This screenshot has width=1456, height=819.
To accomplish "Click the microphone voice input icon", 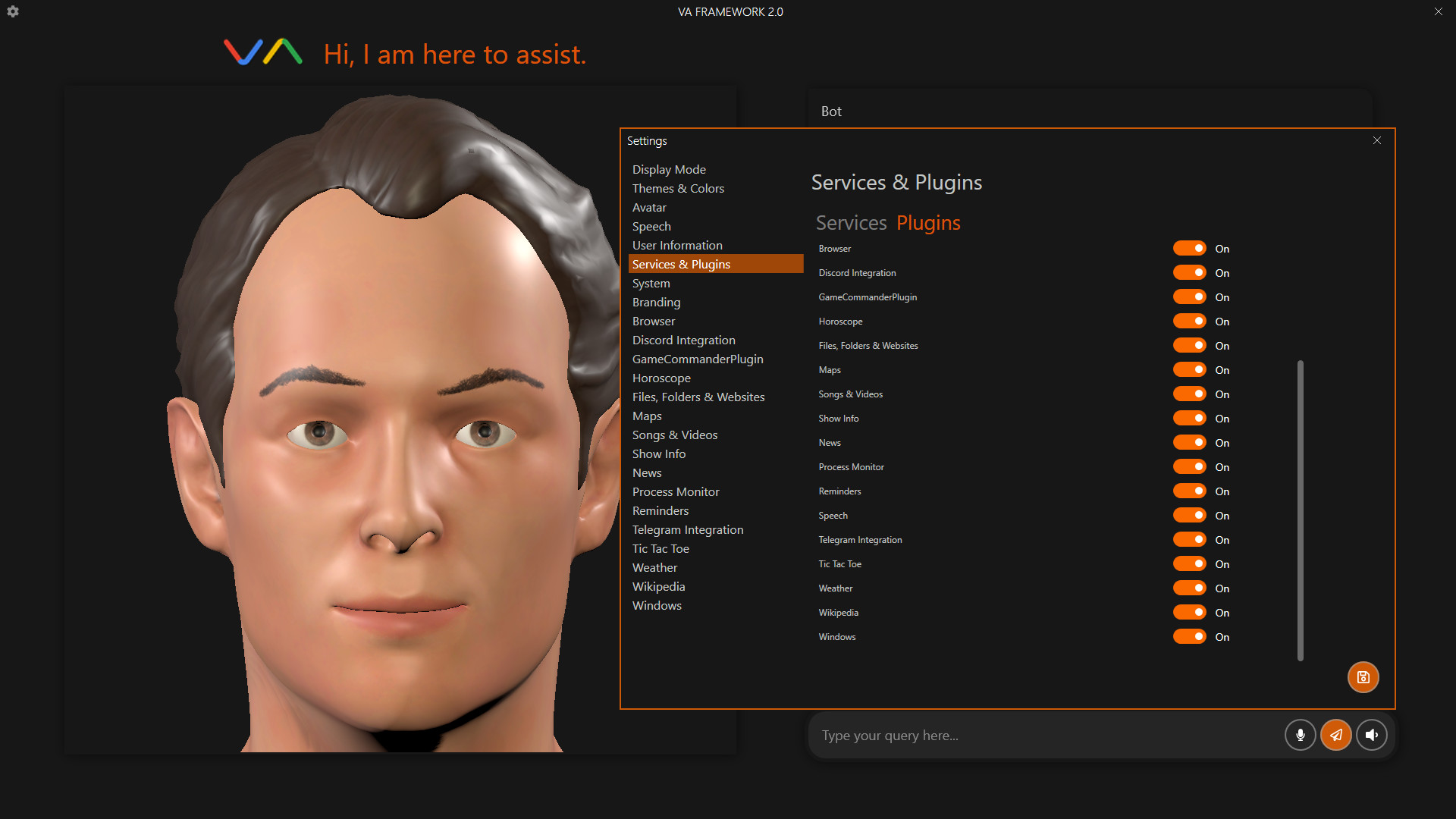I will click(x=1300, y=735).
